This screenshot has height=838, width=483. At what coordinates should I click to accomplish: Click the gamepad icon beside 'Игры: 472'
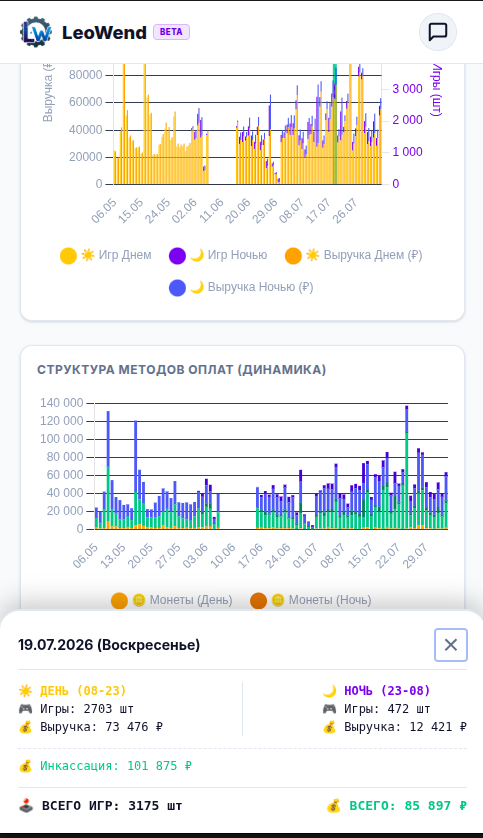[x=329, y=709]
